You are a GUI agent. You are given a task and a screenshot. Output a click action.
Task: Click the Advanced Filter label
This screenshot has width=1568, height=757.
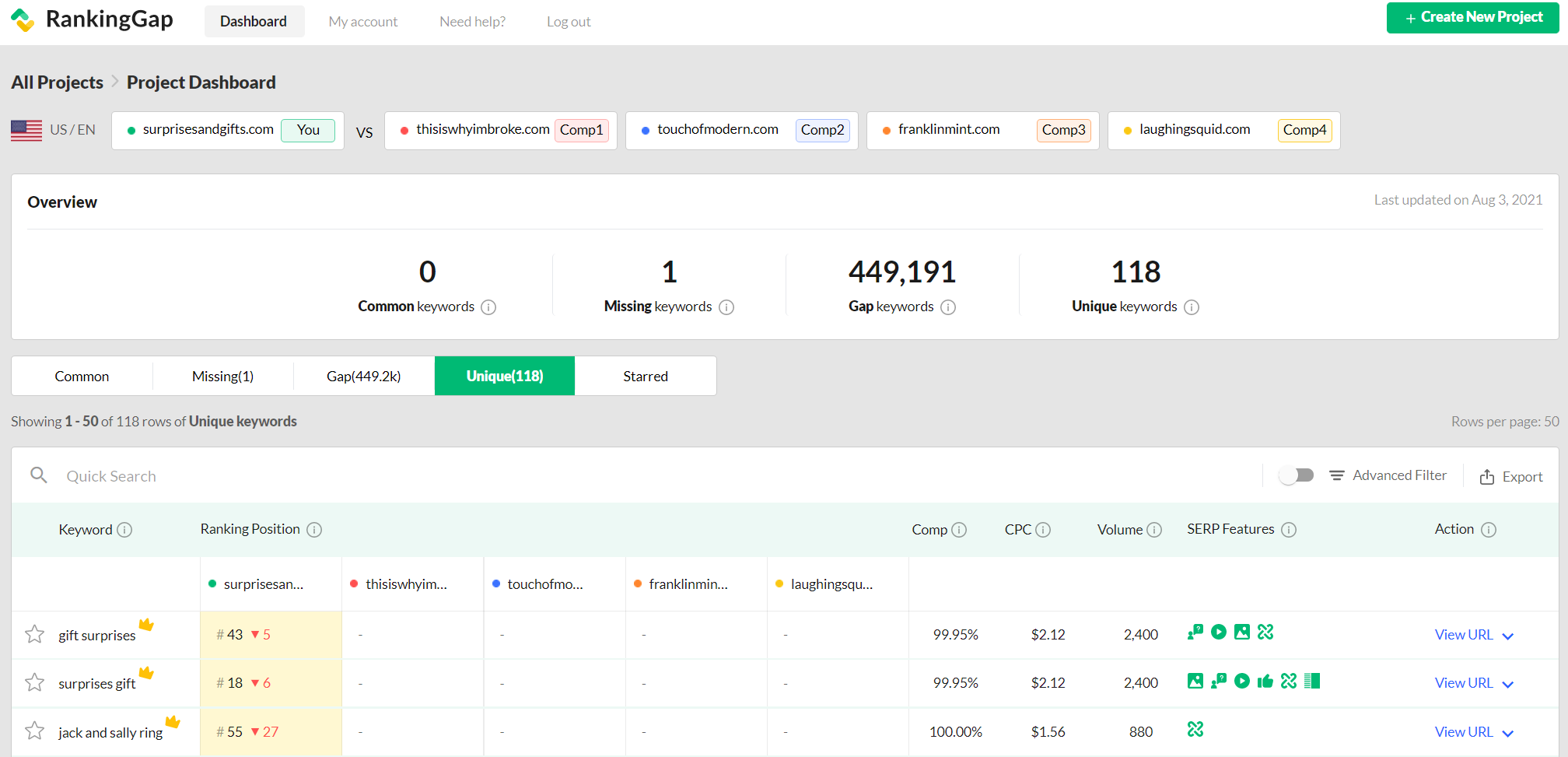[x=1399, y=475]
